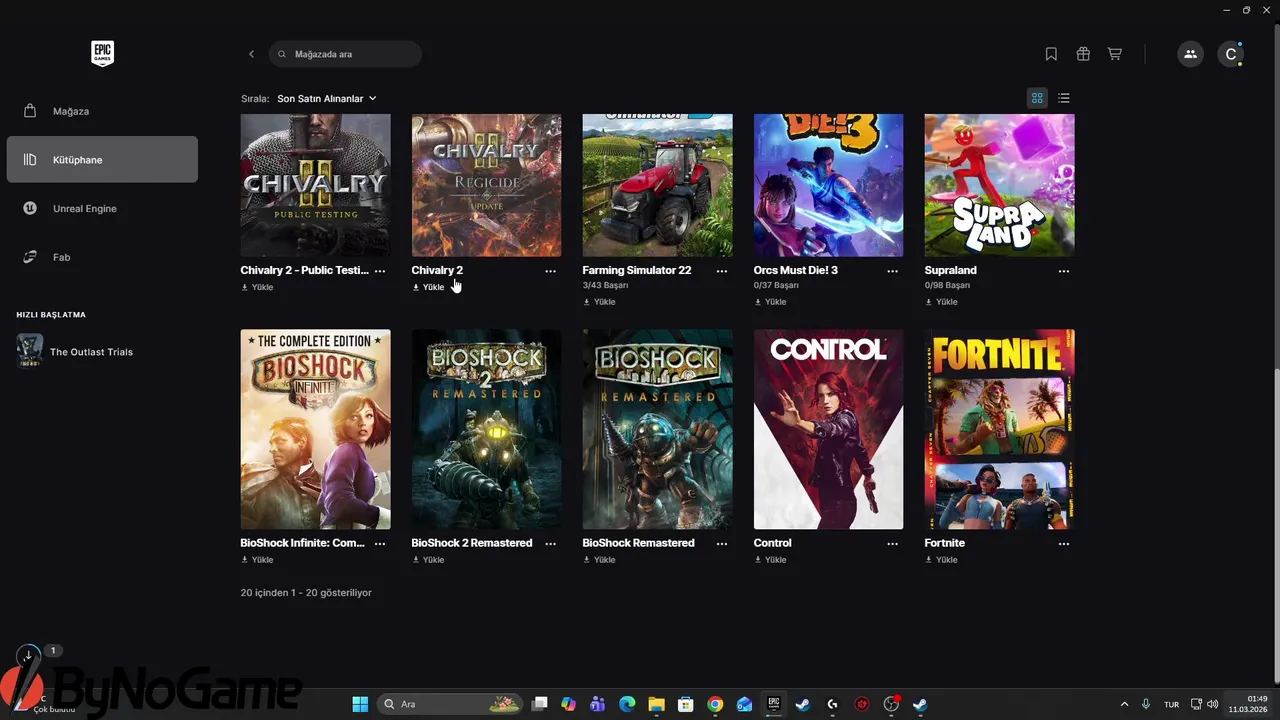Install BioShock Remastered with Yükle
The width and height of the screenshot is (1280, 720).
pos(599,560)
